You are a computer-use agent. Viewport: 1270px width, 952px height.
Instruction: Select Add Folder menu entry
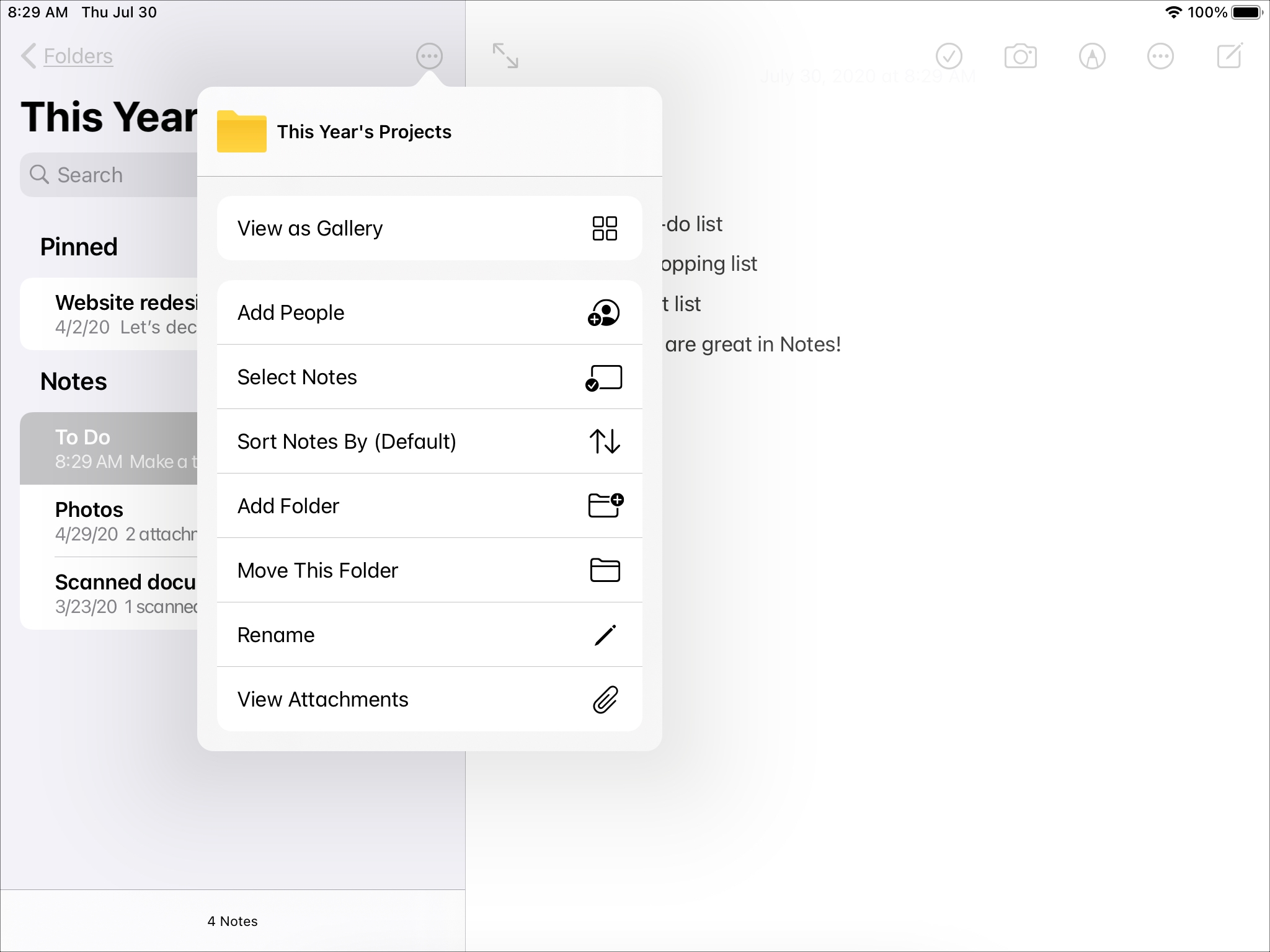pyautogui.click(x=429, y=506)
